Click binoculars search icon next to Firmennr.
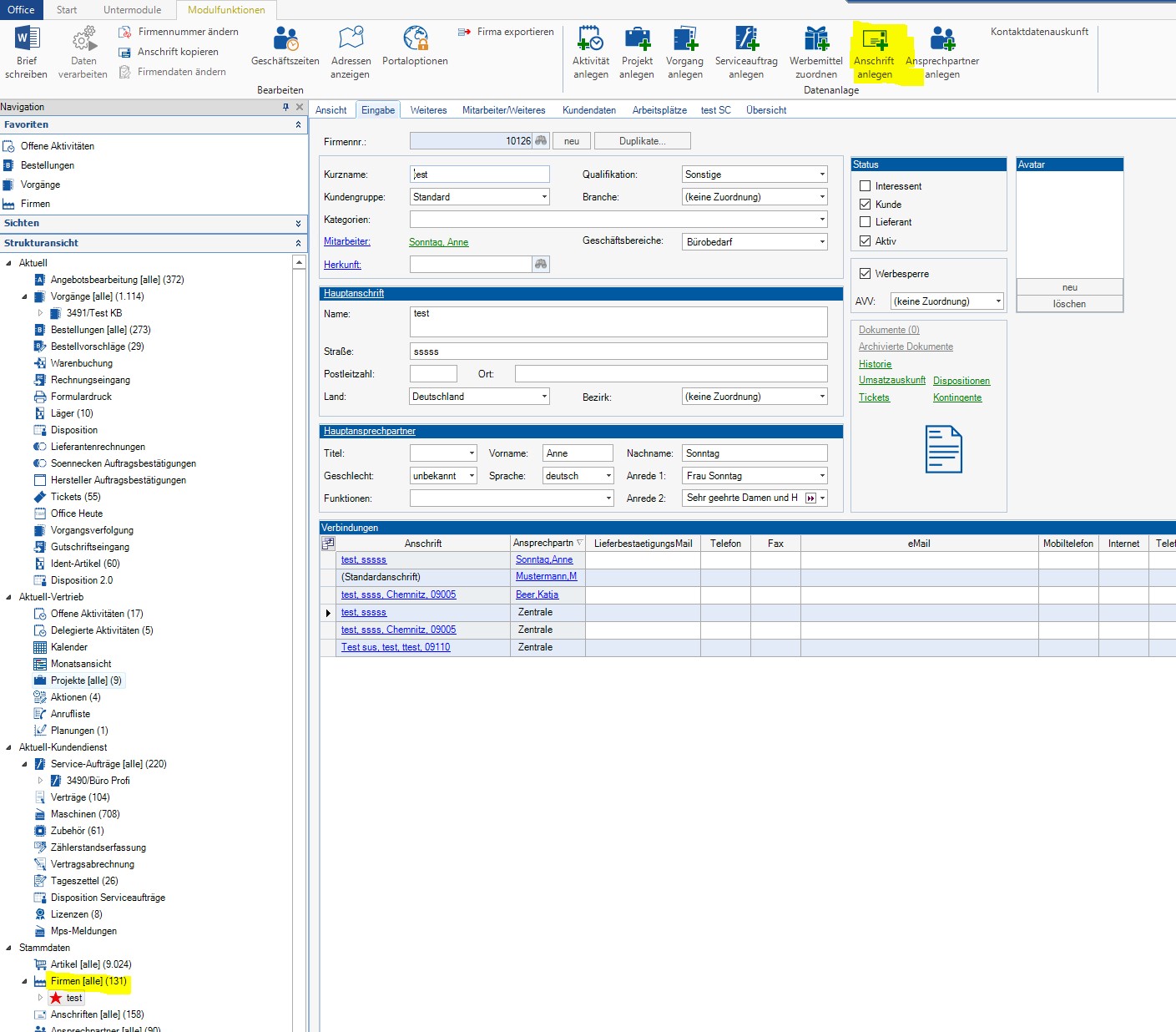 tap(541, 141)
